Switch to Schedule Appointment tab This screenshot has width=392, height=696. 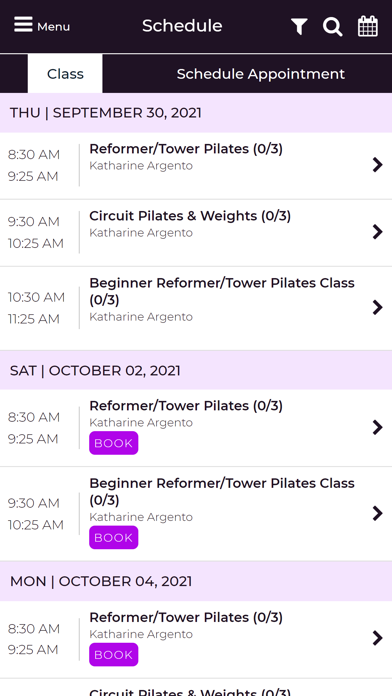click(x=261, y=74)
